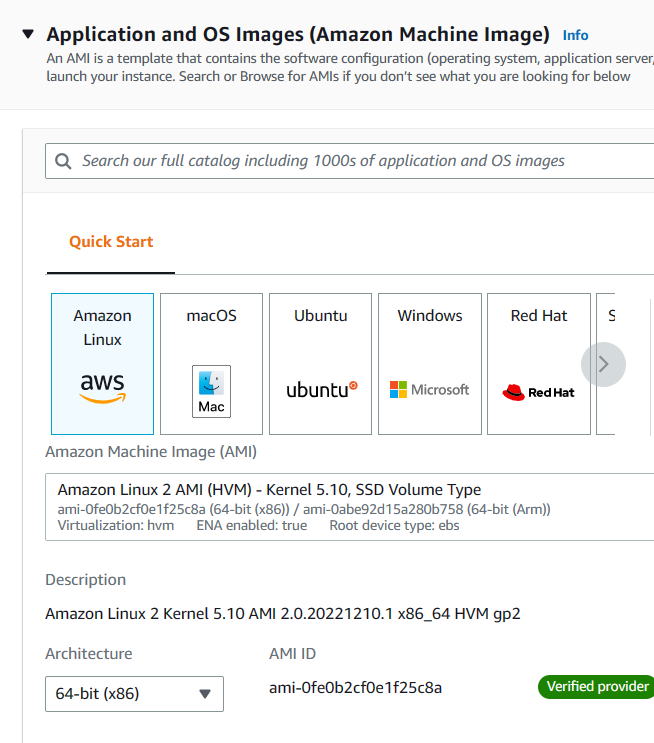Open the Architecture 64-bit (x86) dropdown
Viewport: 654px width, 743px height.
(135, 694)
